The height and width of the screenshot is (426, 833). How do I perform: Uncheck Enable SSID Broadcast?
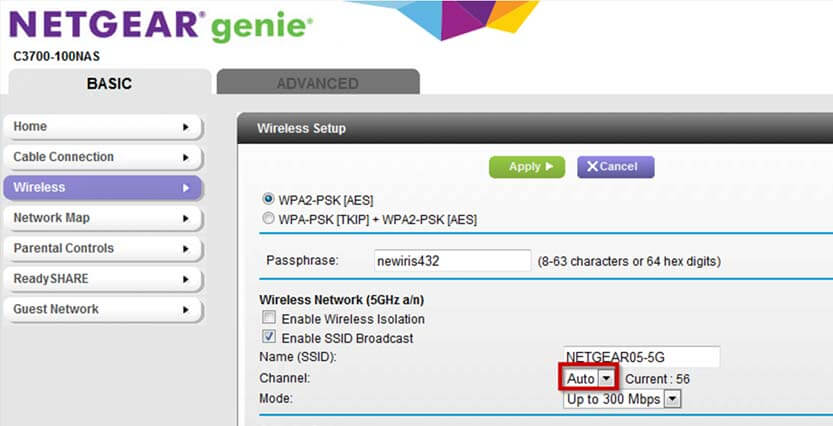269,337
